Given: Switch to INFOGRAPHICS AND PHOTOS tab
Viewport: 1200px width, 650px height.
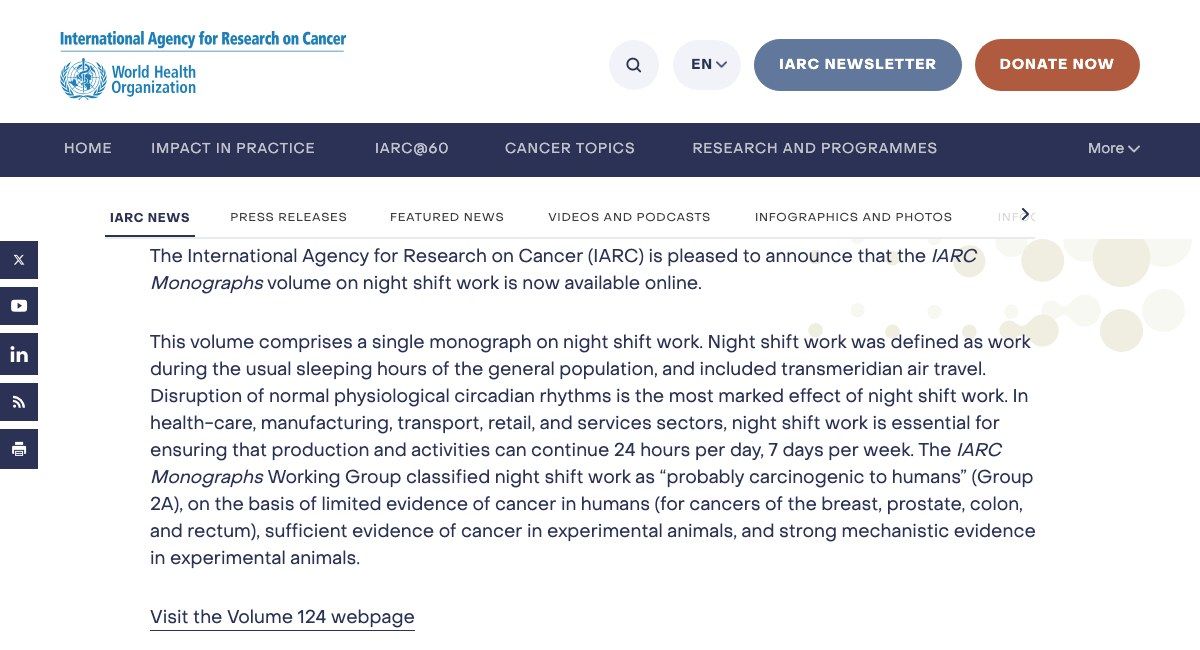Looking at the screenshot, I should [x=853, y=217].
